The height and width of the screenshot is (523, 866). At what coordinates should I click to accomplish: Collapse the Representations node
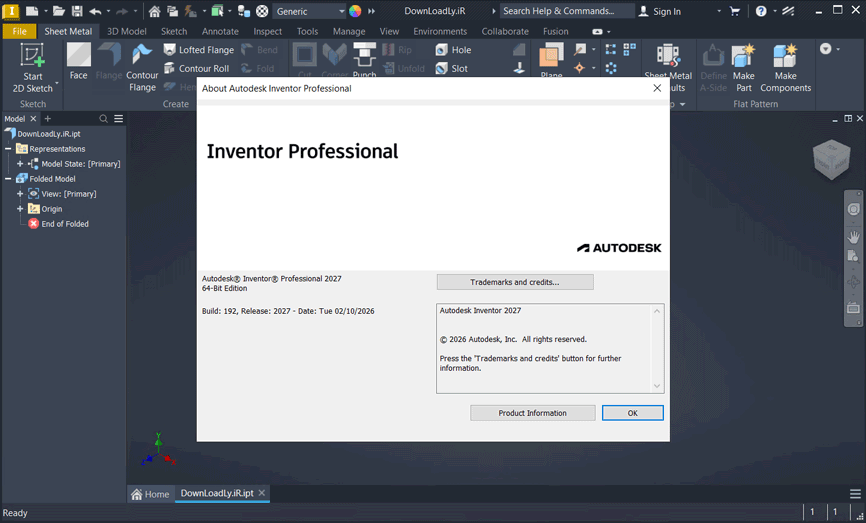[x=8, y=149]
